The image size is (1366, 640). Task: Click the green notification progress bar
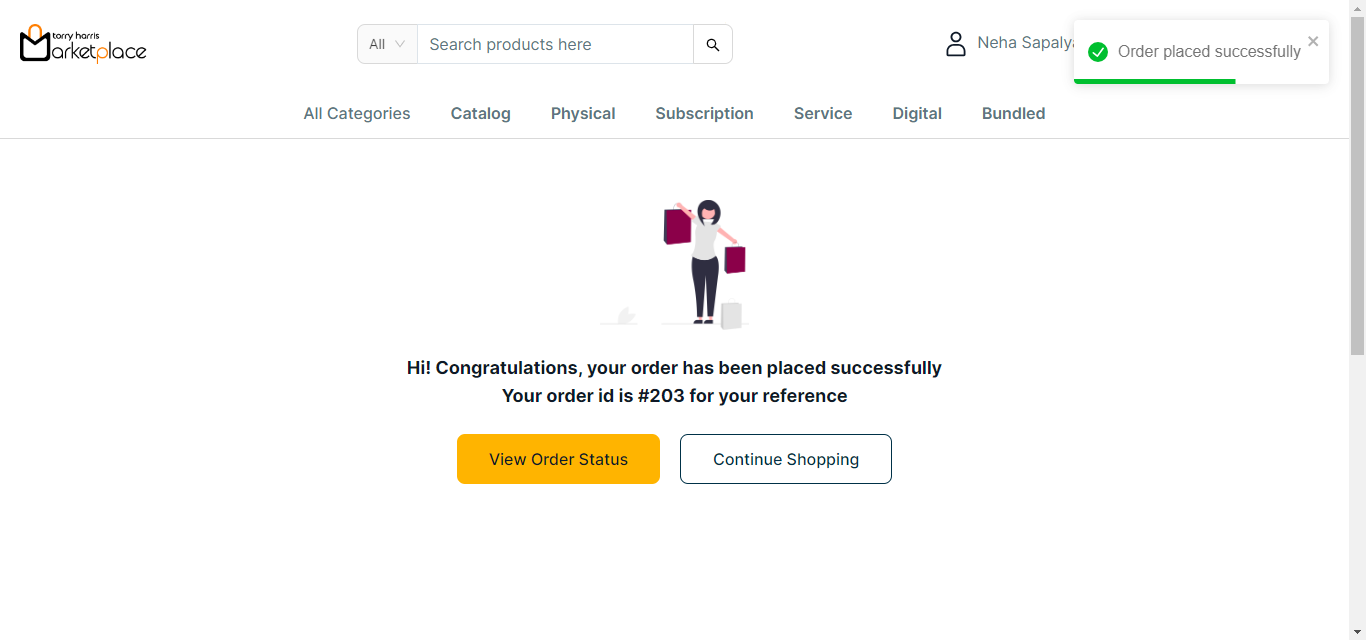[1154, 81]
